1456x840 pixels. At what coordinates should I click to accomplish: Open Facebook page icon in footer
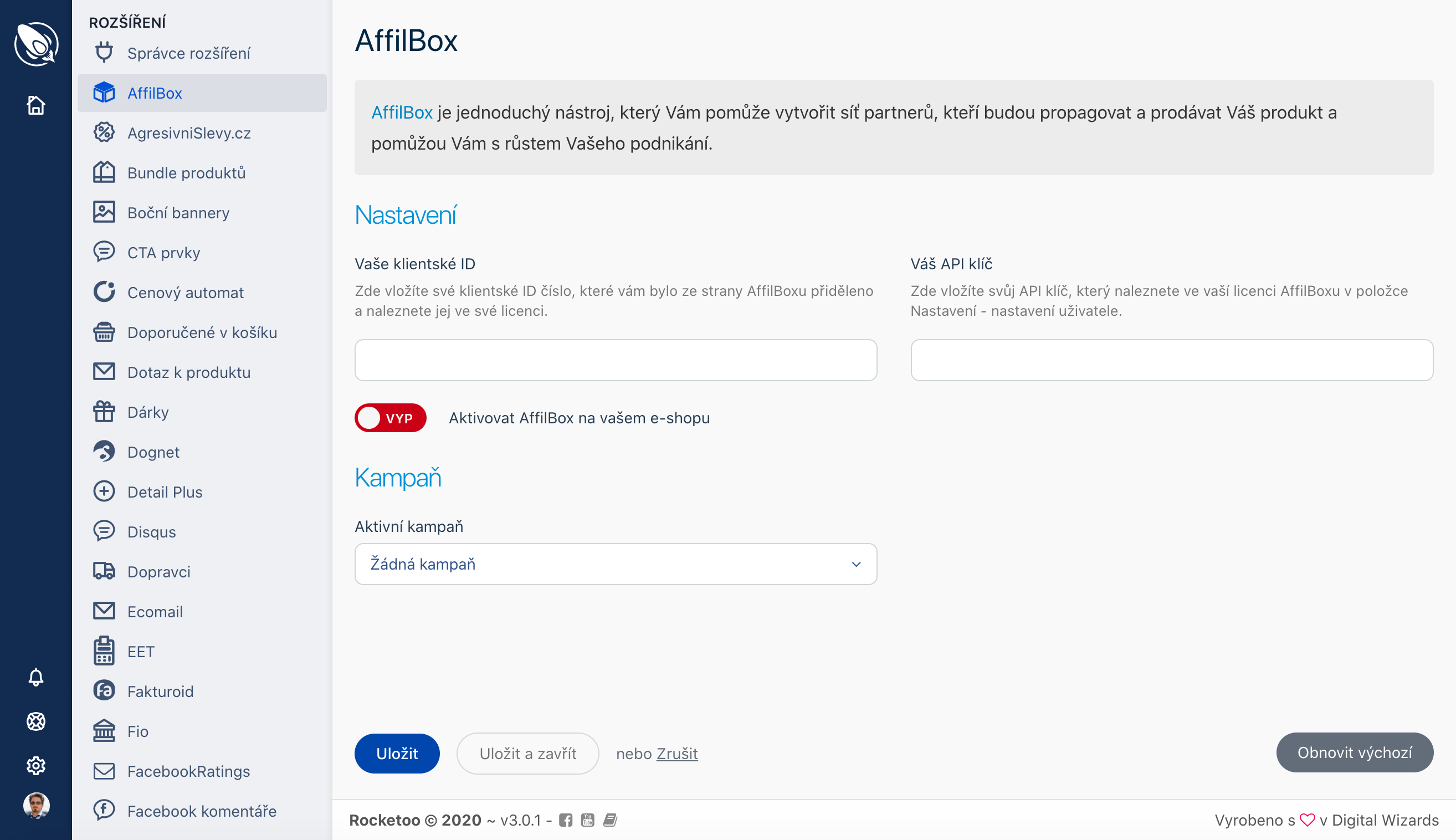[565, 820]
